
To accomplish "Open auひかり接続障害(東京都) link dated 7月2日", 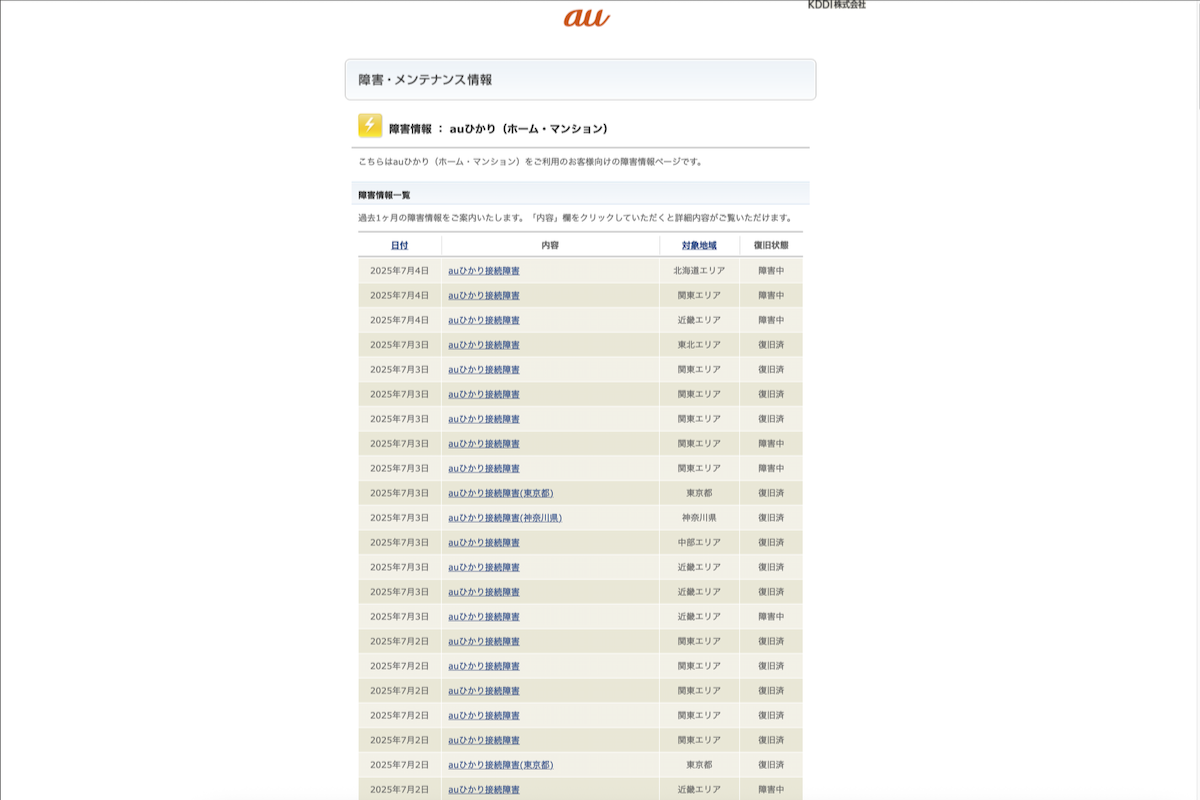I will click(500, 765).
